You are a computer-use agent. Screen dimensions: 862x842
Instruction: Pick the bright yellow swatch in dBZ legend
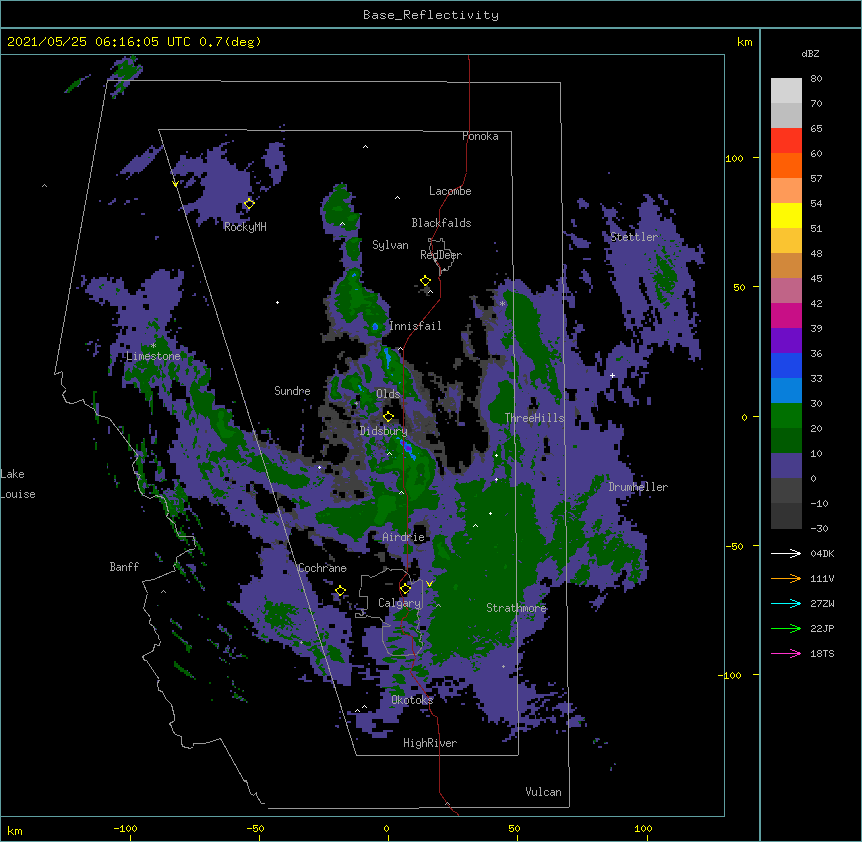click(786, 215)
